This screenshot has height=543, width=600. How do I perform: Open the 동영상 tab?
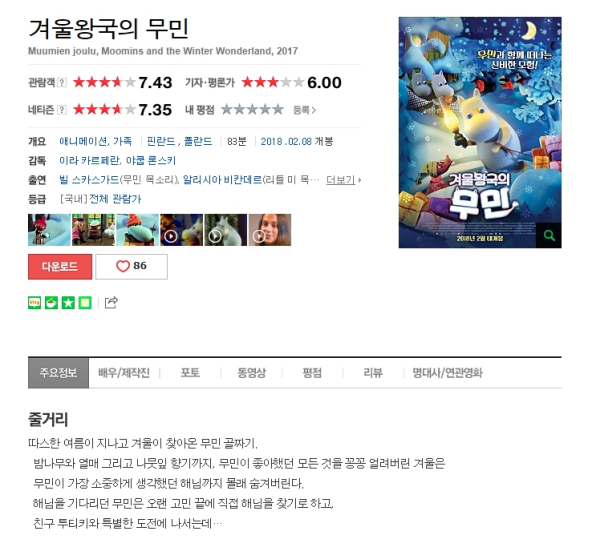251,373
